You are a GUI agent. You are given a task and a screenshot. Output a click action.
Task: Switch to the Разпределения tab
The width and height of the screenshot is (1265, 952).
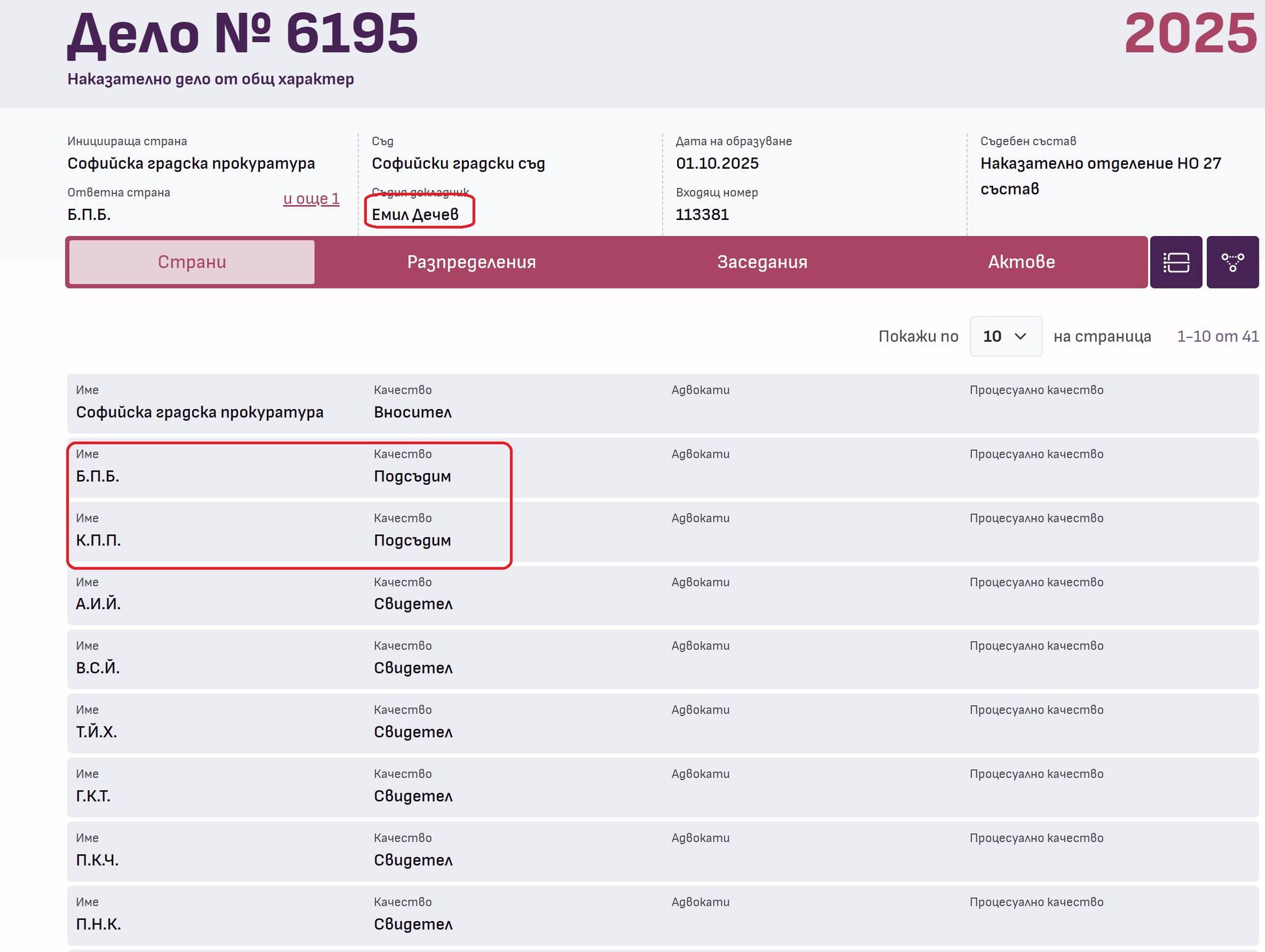point(471,262)
